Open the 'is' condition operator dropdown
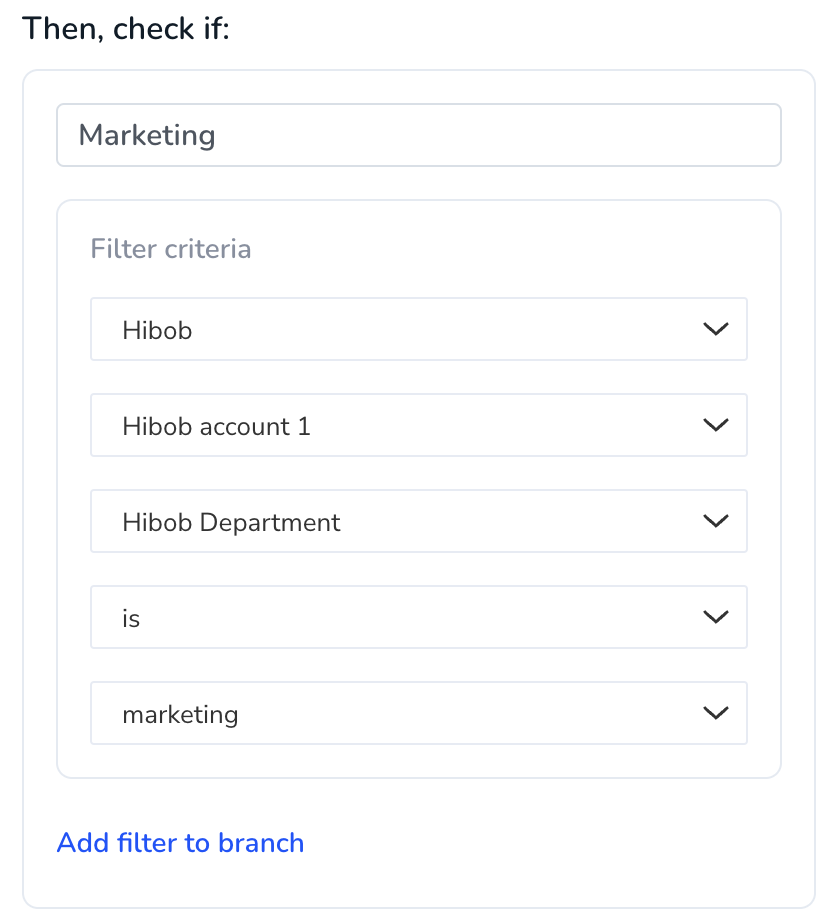Image resolution: width=832 pixels, height=920 pixels. coord(418,617)
